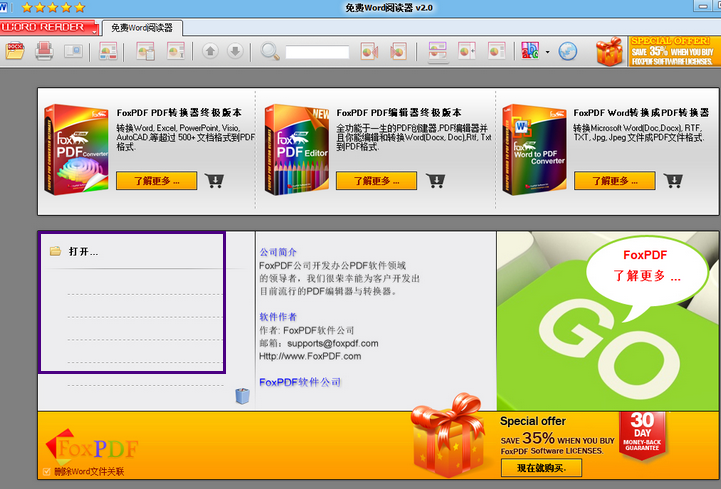Image resolution: width=721 pixels, height=489 pixels.
Task: Click the colorful abc language icon
Action: tap(530, 51)
